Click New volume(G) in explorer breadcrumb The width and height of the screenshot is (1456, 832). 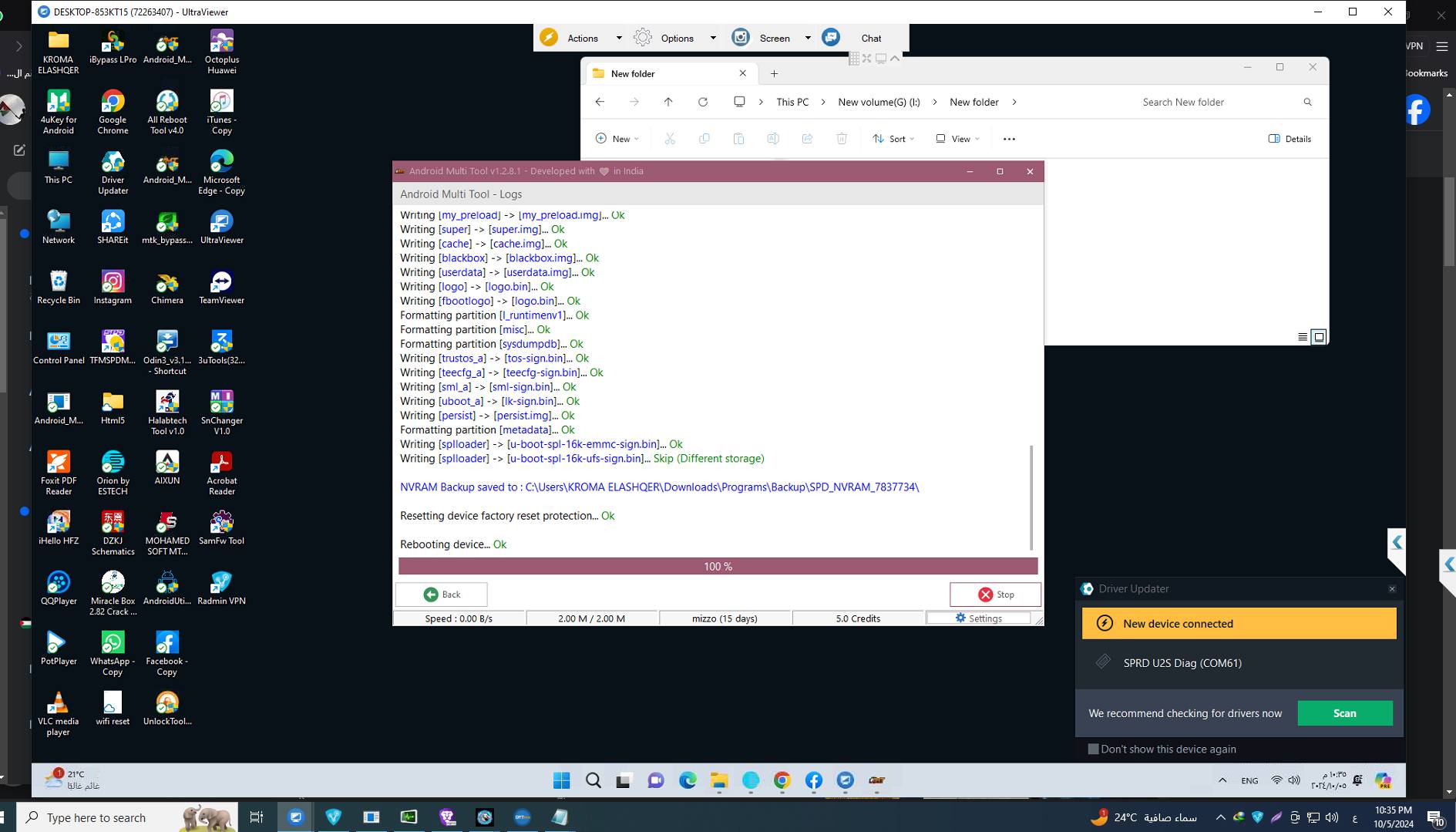point(879,102)
